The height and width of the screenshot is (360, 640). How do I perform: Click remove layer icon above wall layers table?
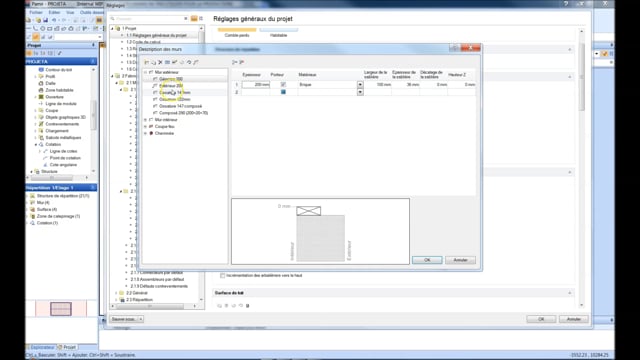click(x=242, y=62)
